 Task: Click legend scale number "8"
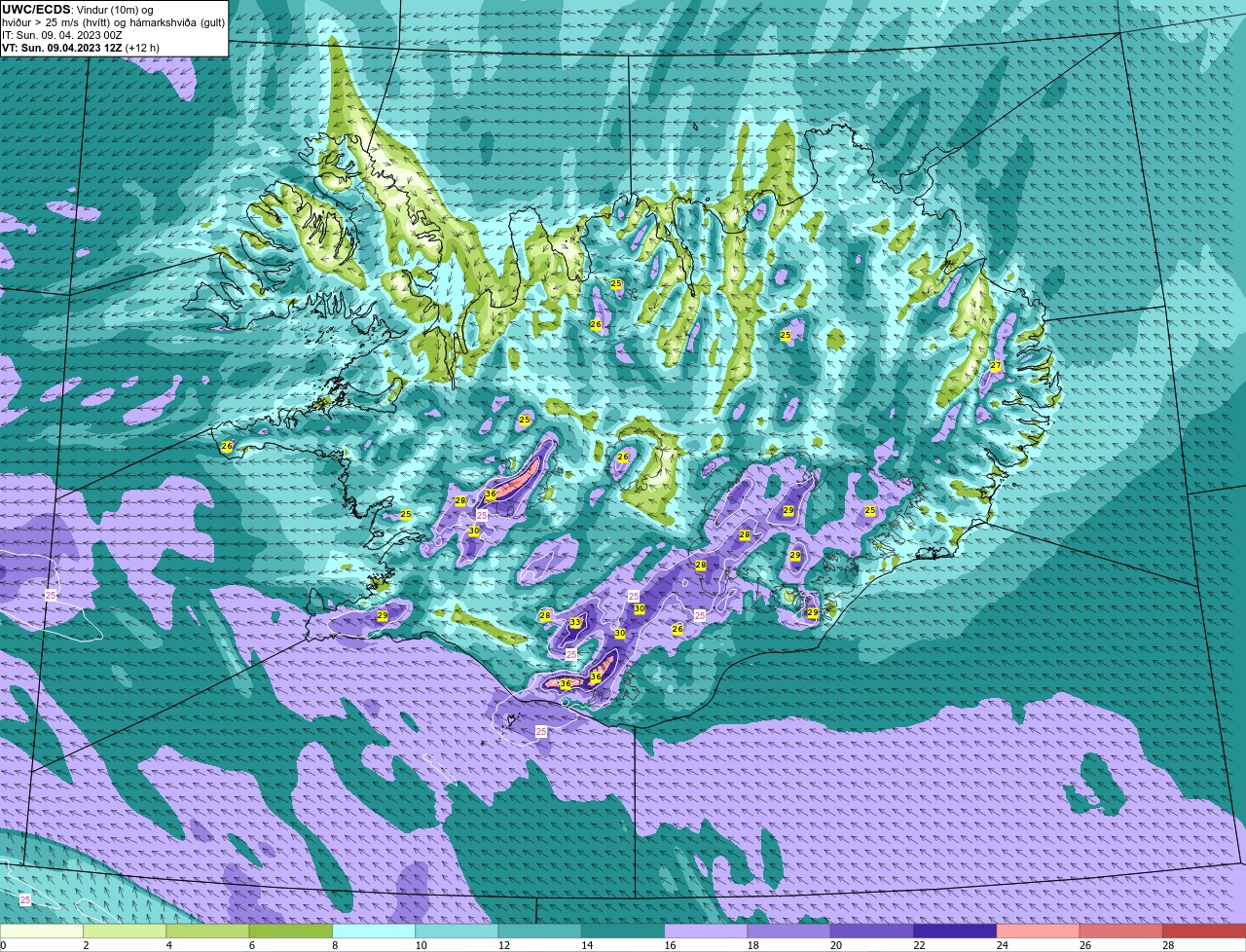pos(334,945)
